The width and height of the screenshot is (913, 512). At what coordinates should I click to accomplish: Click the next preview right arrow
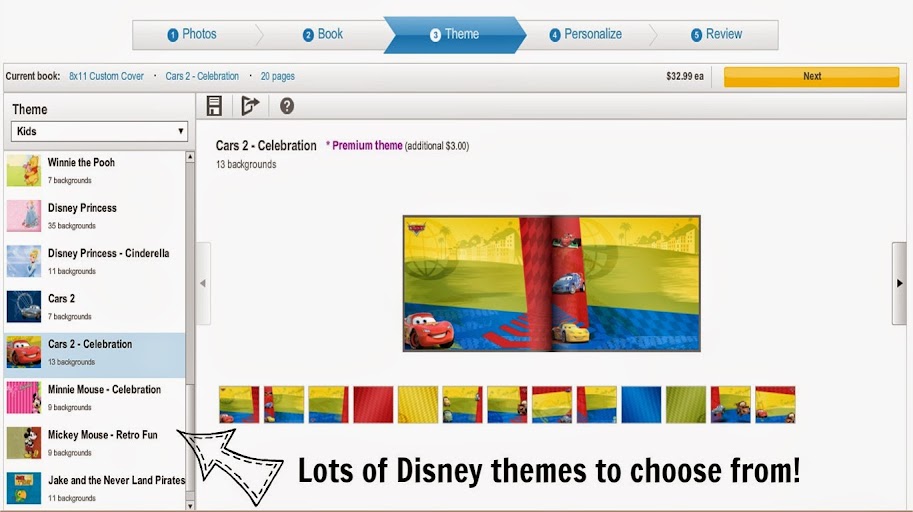tap(899, 283)
